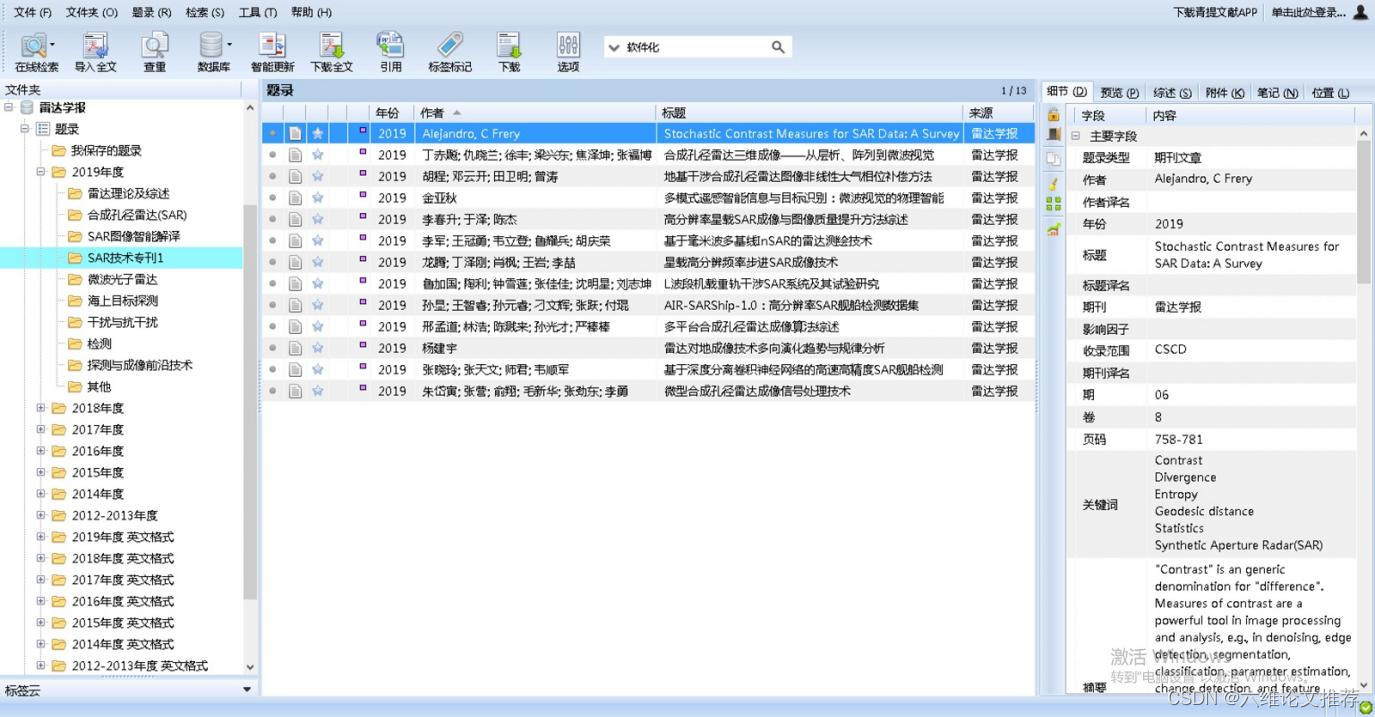The width and height of the screenshot is (1375, 717).
Task: Open the search box dropdown chevron
Action: pyautogui.click(x=614, y=47)
